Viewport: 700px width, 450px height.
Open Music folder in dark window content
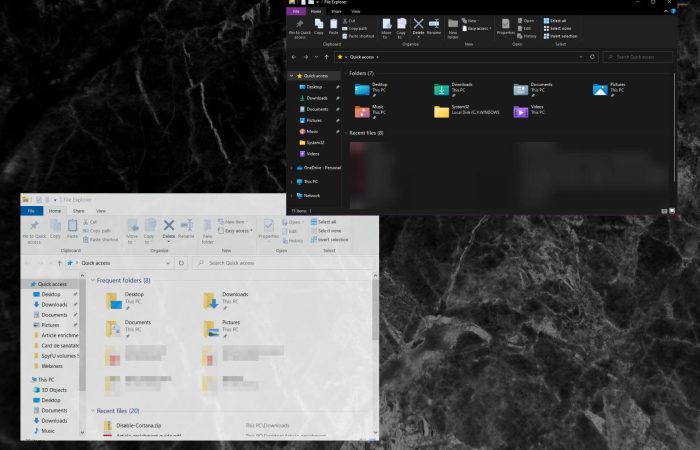pyautogui.click(x=370, y=112)
